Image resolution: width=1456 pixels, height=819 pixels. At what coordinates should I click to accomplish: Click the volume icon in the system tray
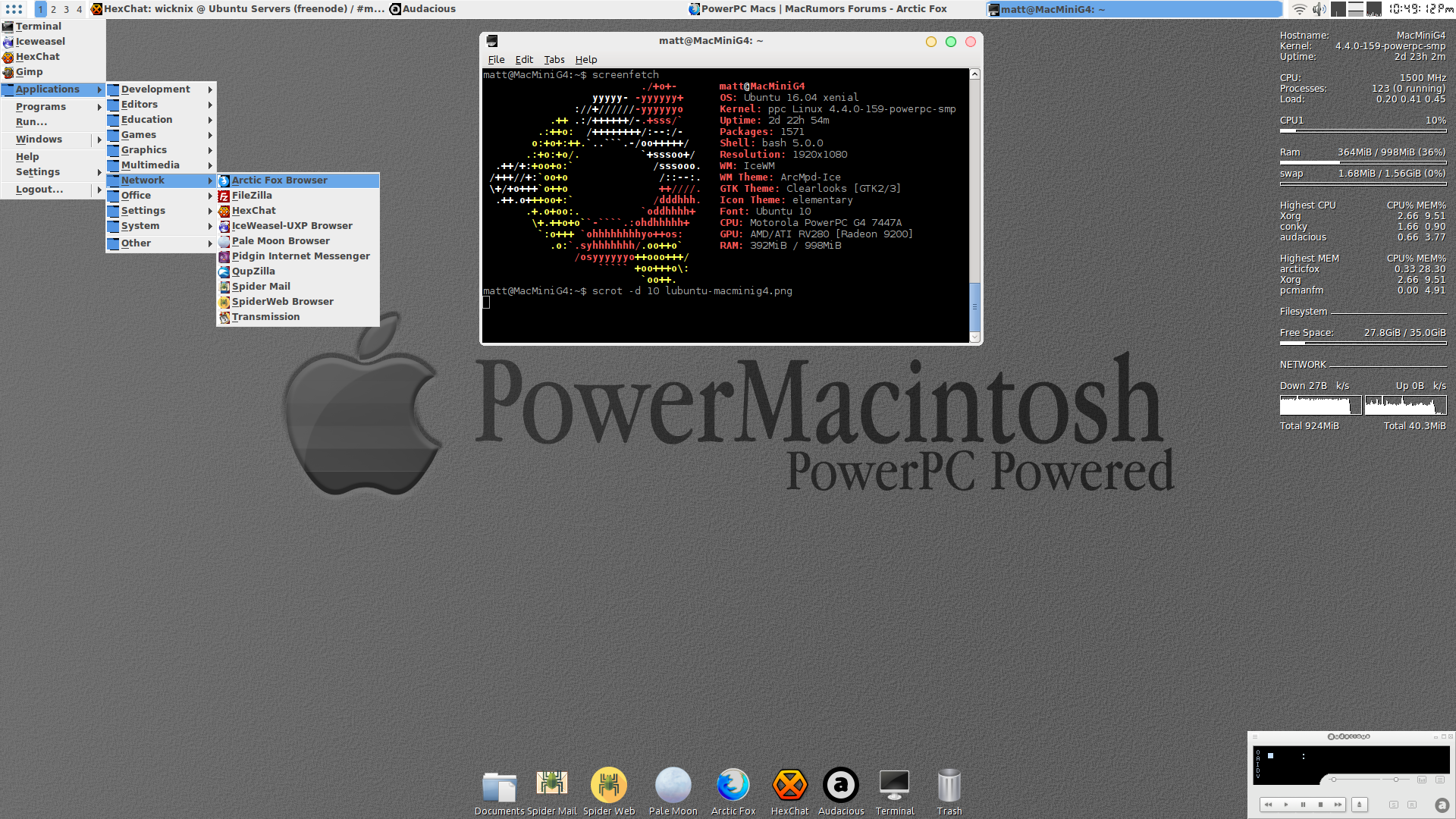1319,9
